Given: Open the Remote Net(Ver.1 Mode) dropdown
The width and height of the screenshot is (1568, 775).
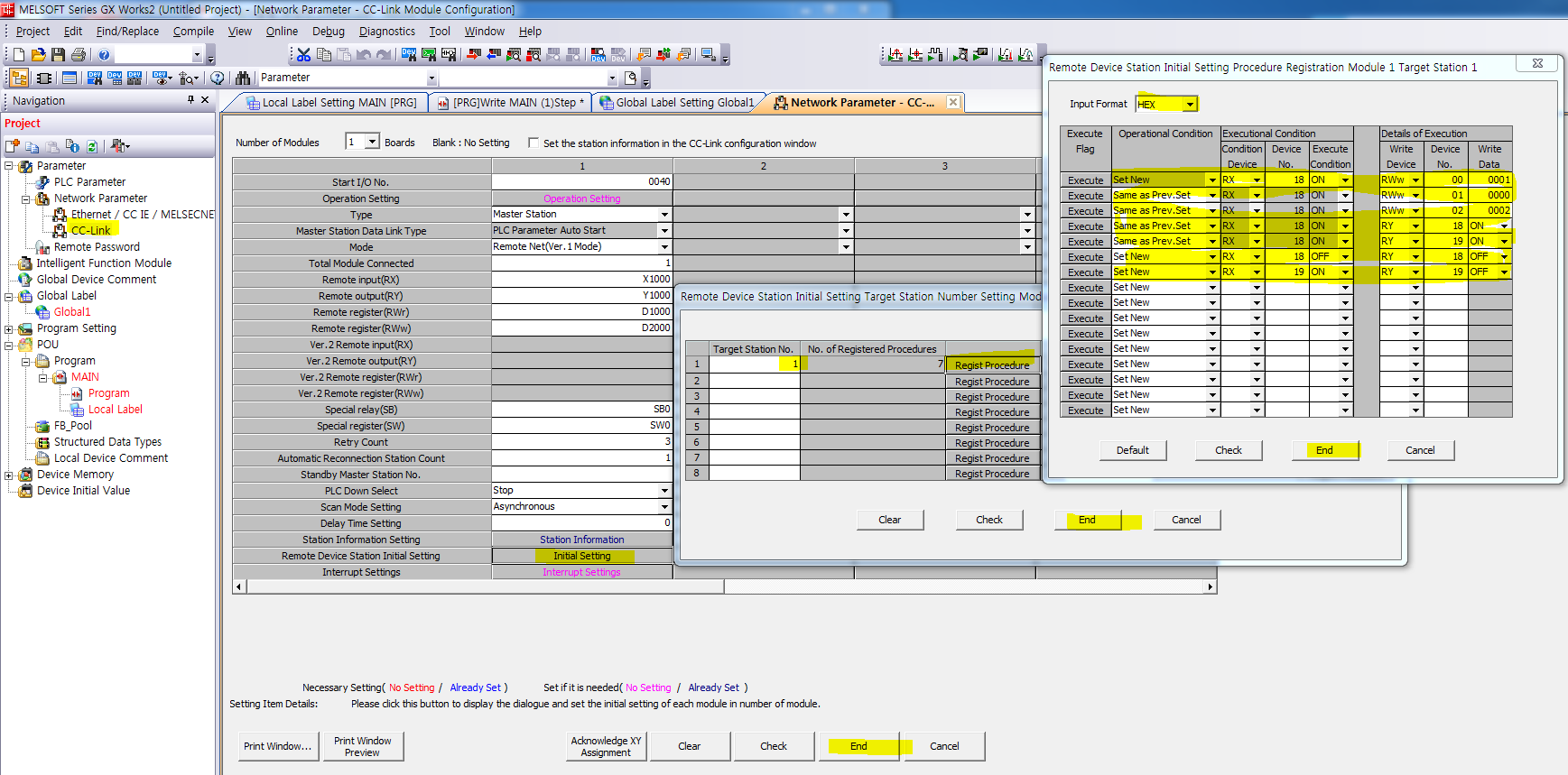Looking at the screenshot, I should click(664, 247).
